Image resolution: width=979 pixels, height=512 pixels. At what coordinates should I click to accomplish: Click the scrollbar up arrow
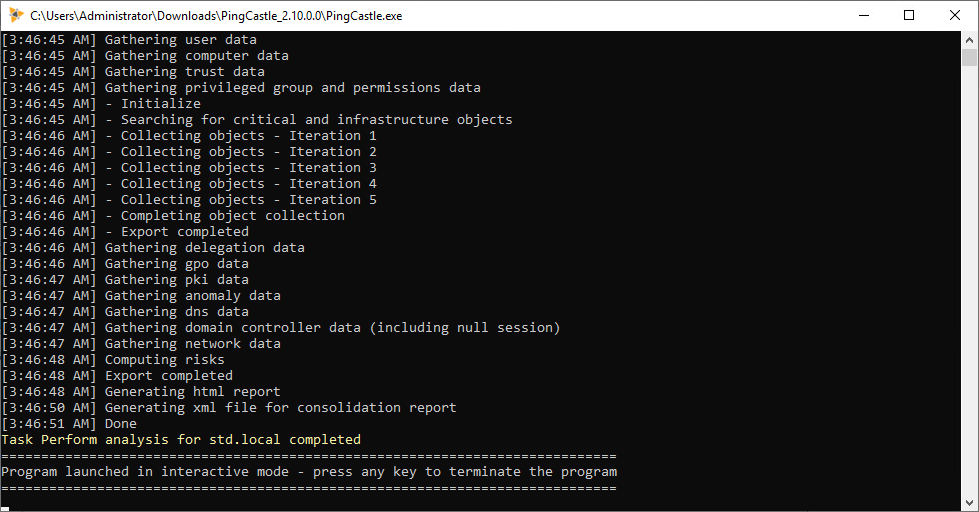pos(969,39)
